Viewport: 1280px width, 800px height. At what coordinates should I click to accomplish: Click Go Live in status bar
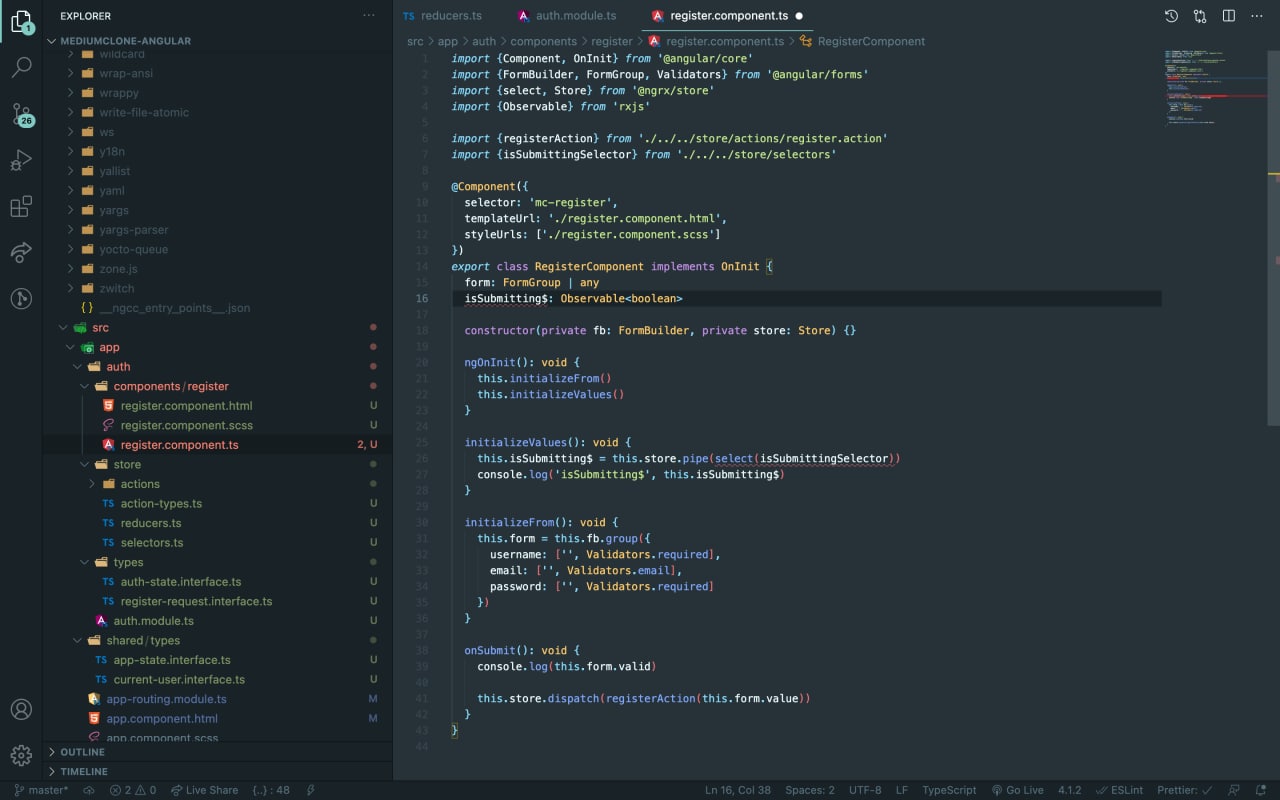coord(1018,790)
